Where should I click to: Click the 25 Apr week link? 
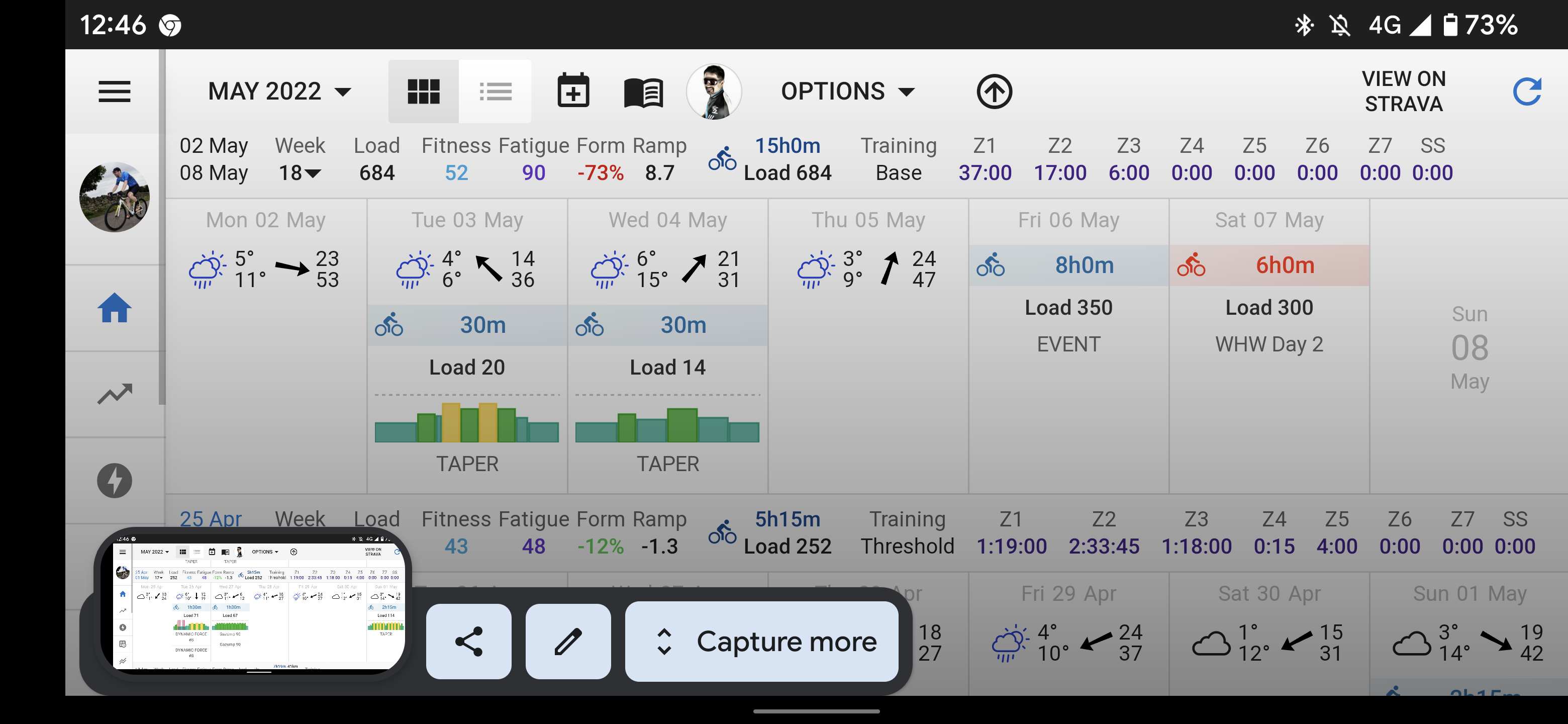tap(211, 518)
